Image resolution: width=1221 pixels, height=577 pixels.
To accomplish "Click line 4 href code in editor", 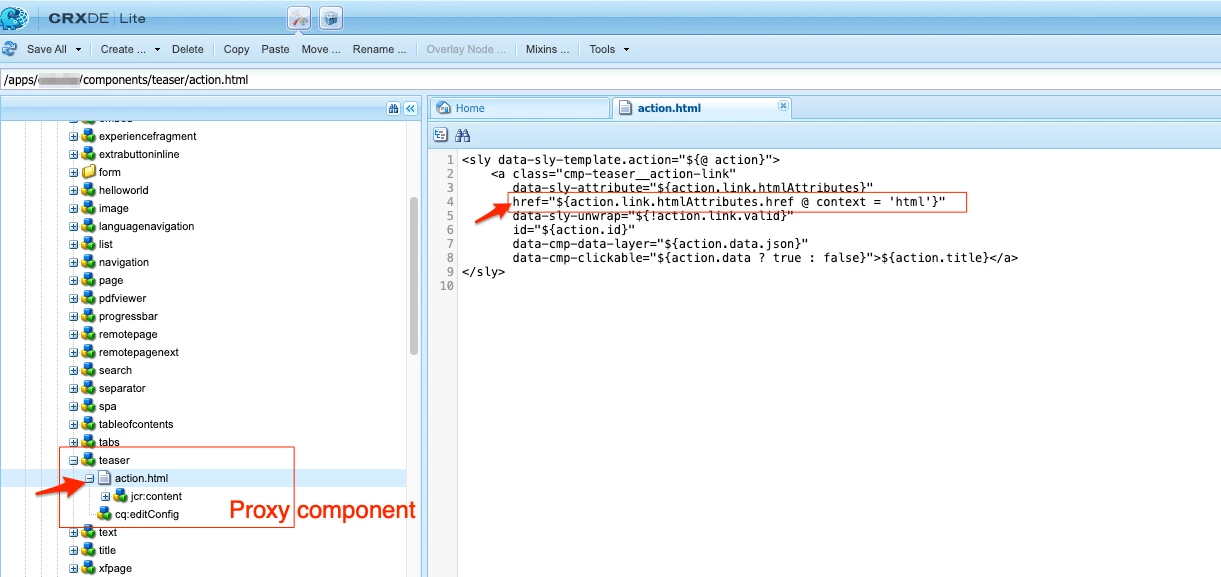I will coord(728,202).
